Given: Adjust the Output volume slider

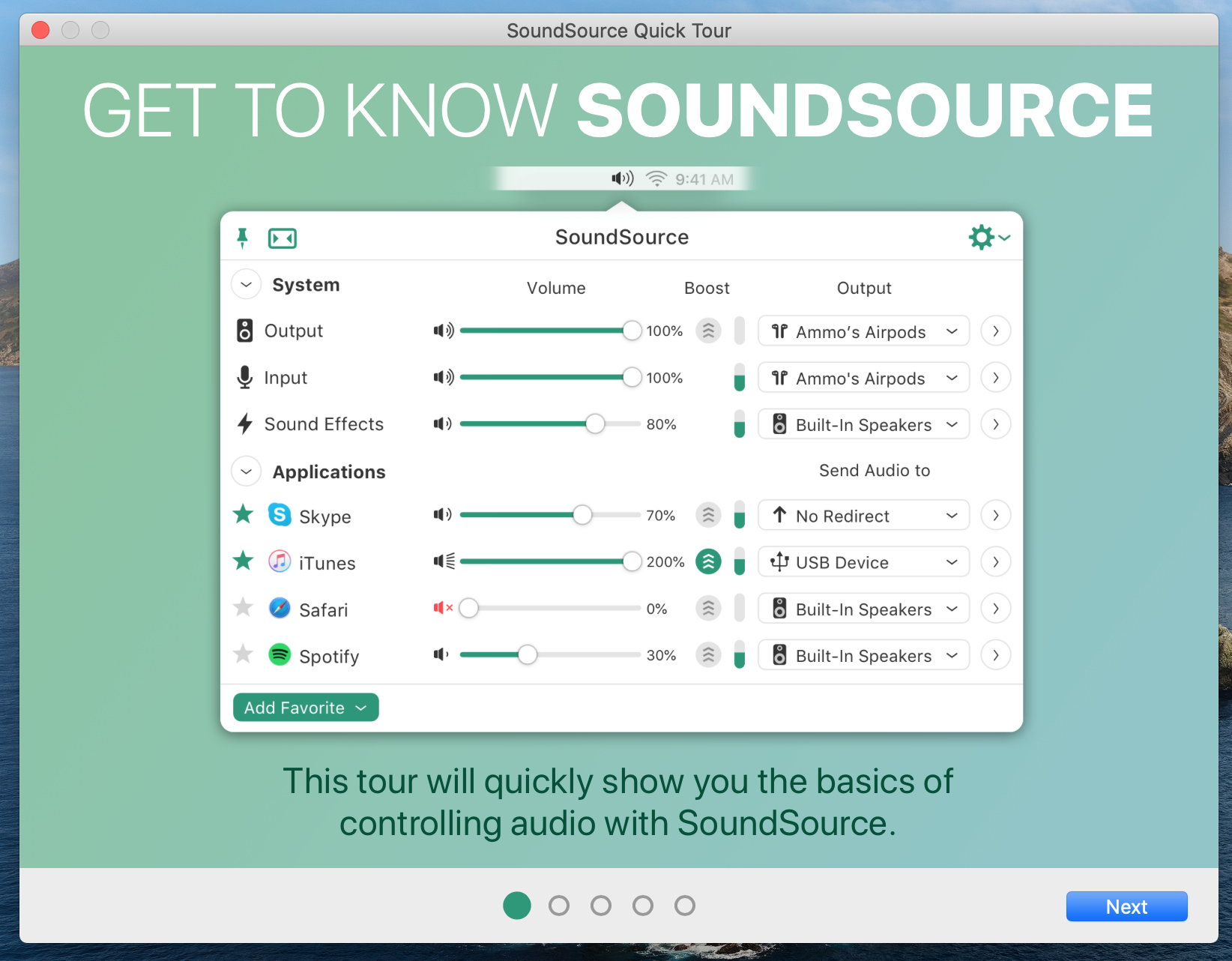Looking at the screenshot, I should coord(550,331).
